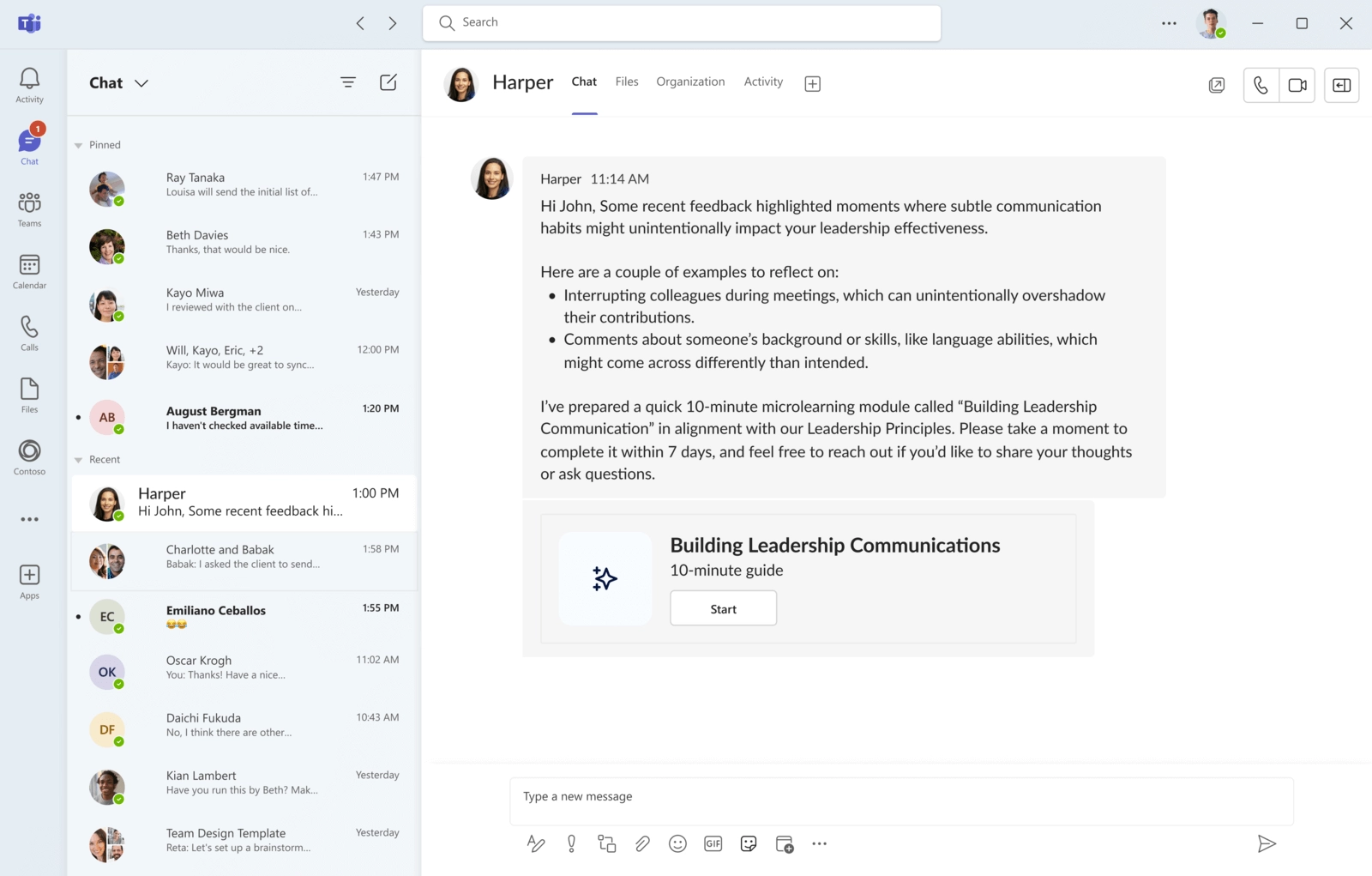Open the emoji picker
The height and width of the screenshot is (876, 1372).
[x=677, y=844]
